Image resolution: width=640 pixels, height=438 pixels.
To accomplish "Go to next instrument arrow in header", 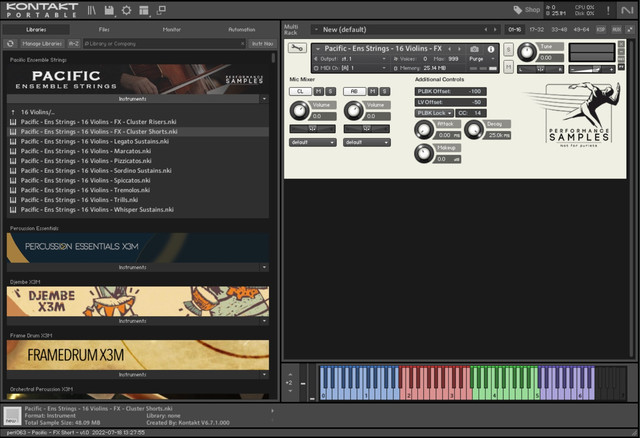I will pyautogui.click(x=459, y=49).
